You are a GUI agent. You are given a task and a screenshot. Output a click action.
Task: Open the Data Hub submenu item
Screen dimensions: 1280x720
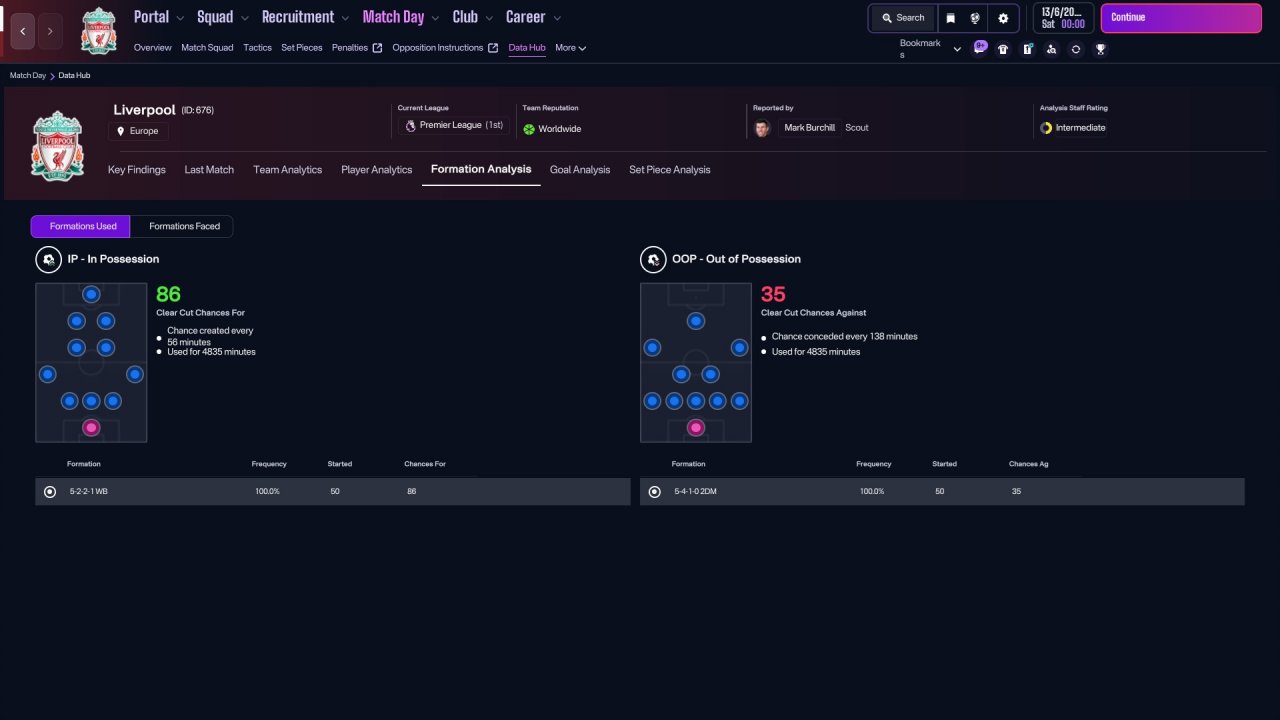tap(527, 48)
